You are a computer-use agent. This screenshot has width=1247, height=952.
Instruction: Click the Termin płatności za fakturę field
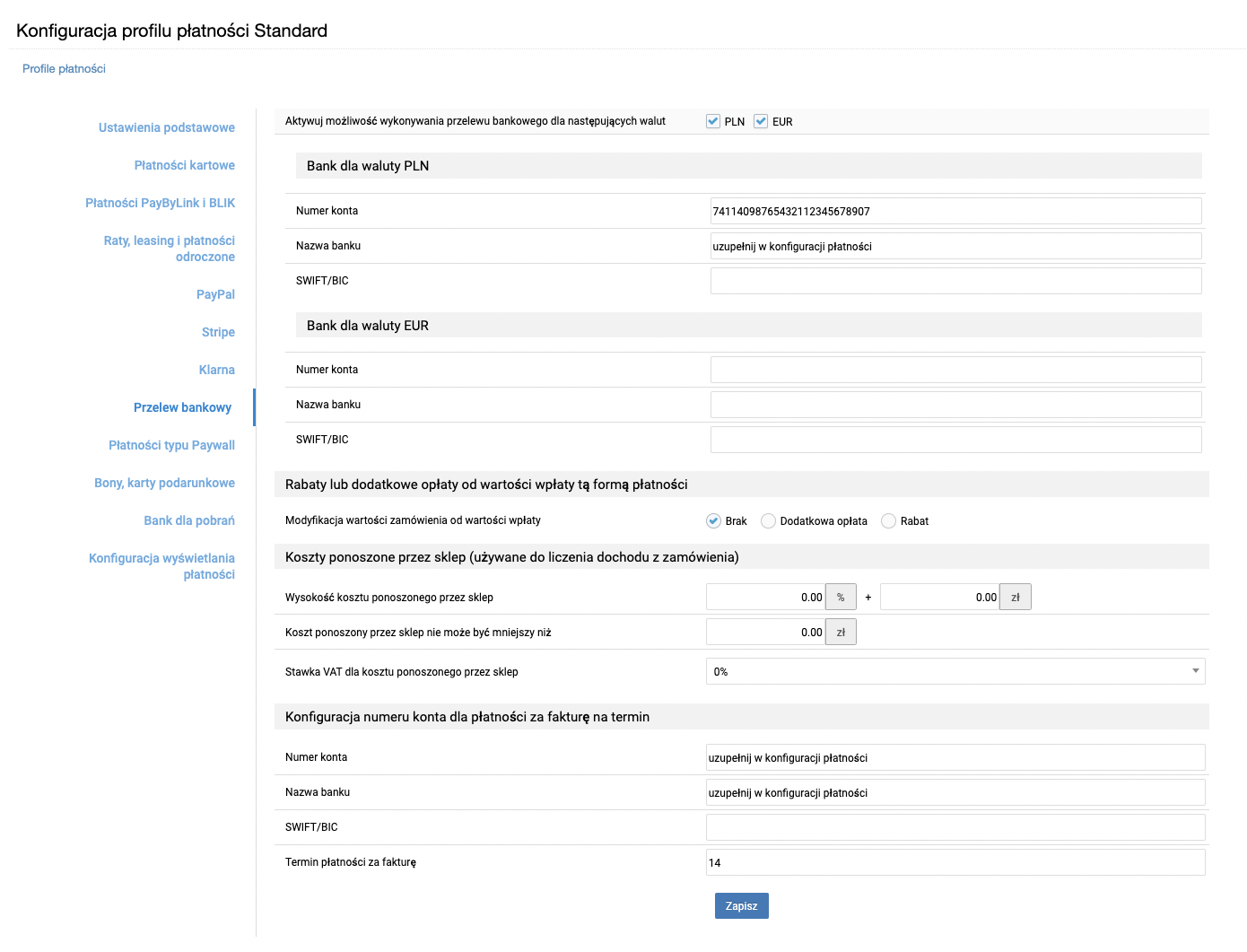click(955, 862)
